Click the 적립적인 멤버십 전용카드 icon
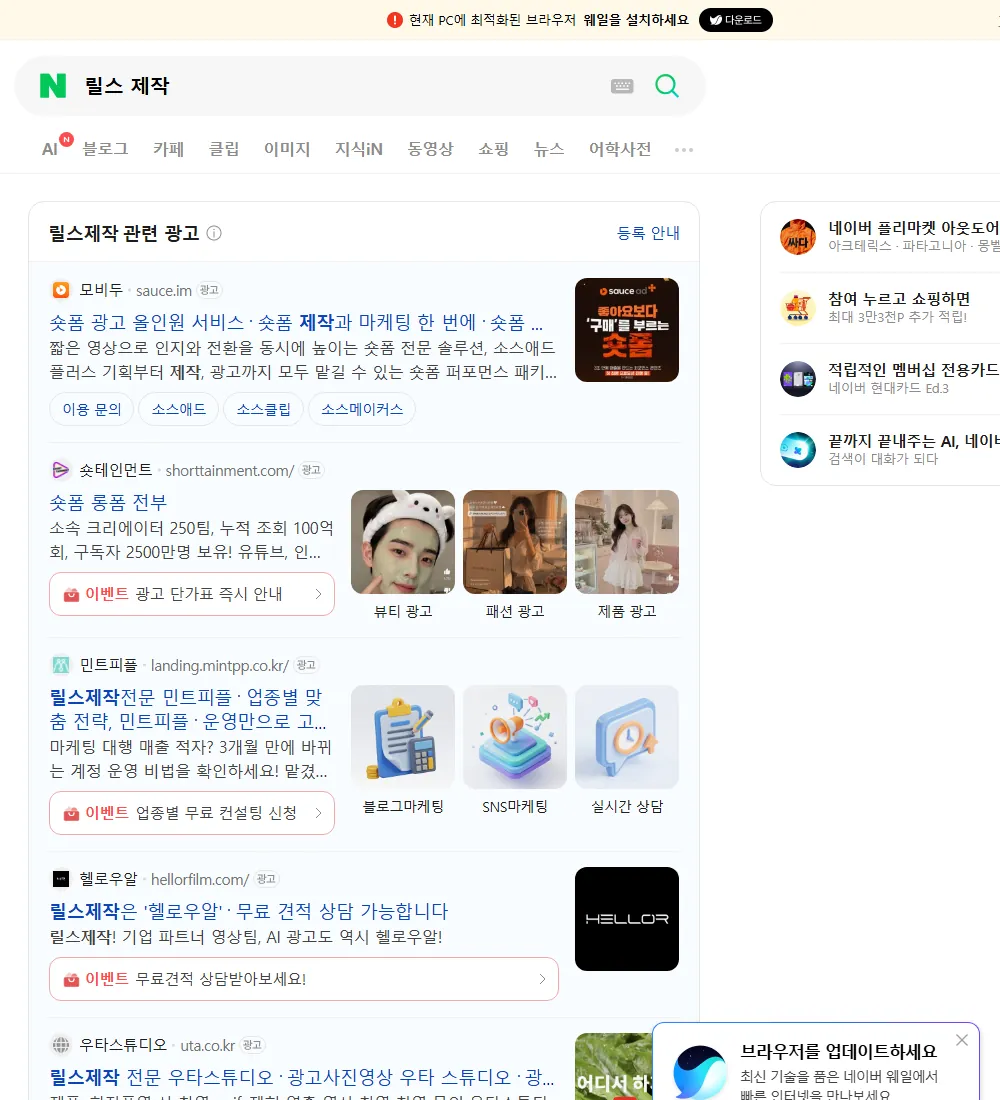 (798, 379)
